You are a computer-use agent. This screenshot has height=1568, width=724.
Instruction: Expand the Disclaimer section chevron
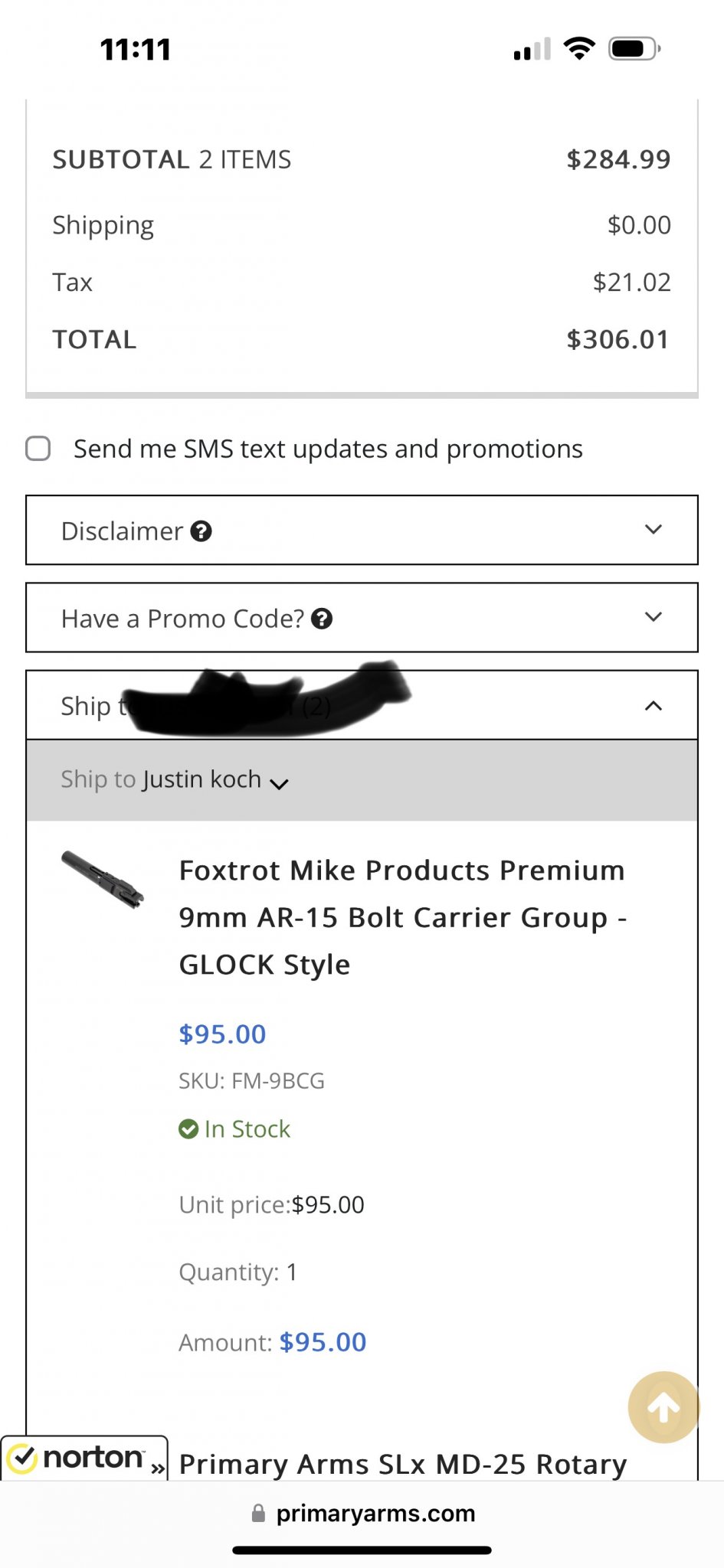(653, 530)
